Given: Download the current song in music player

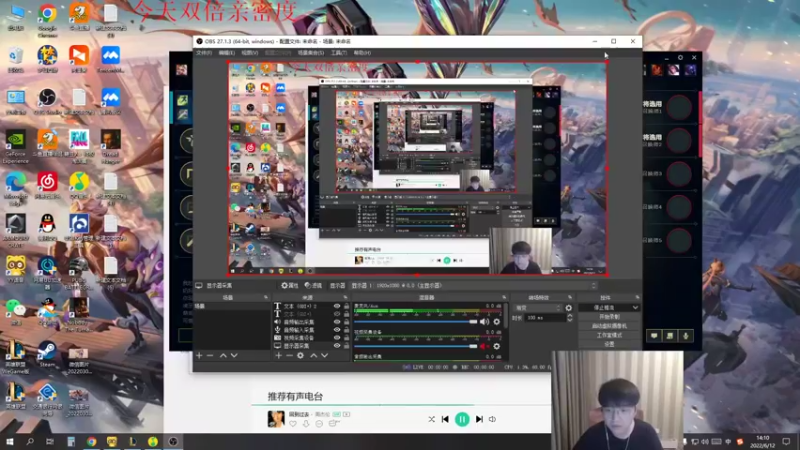Looking at the screenshot, I should pyautogui.click(x=306, y=423).
